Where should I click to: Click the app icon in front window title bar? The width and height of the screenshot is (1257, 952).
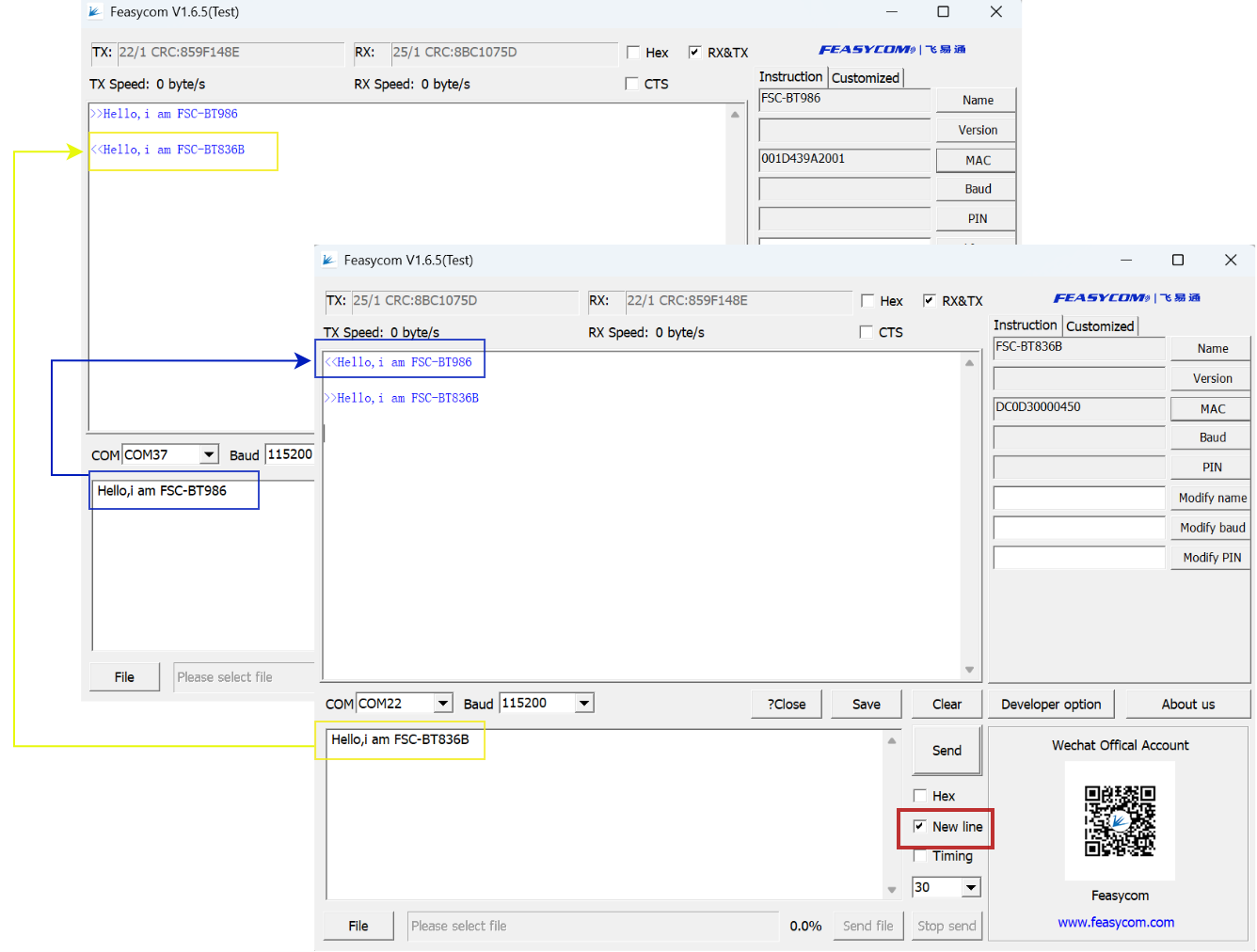pos(330,260)
